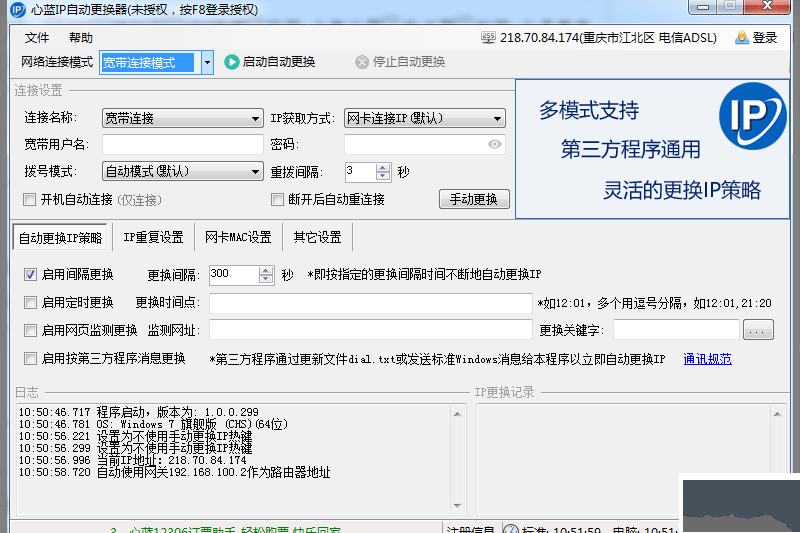Click log line 'OS: Windows 7 旗舰版'
800x533 pixels.
pyautogui.click(x=153, y=424)
